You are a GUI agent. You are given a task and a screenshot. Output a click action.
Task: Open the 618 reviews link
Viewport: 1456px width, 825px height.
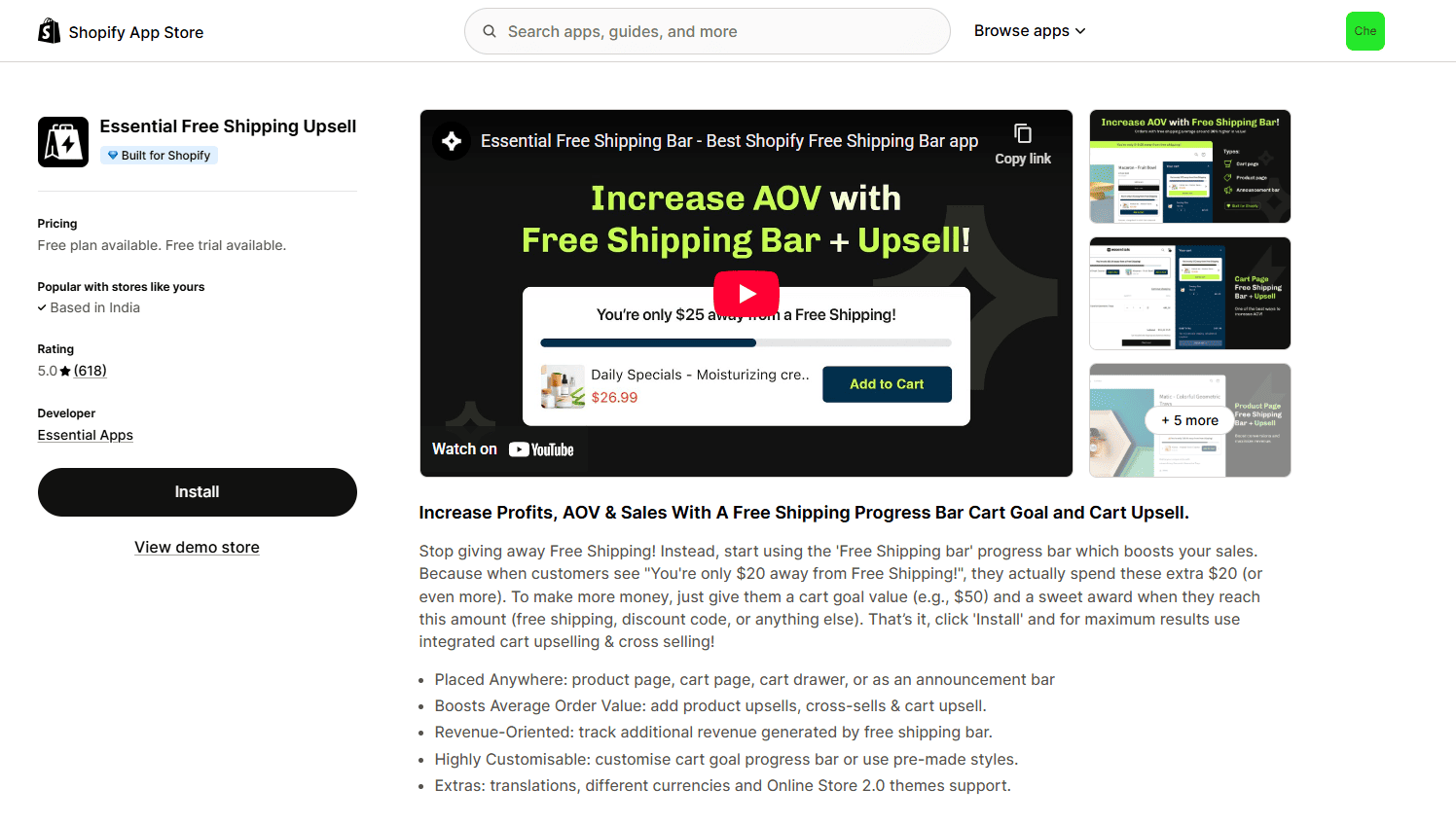(91, 371)
